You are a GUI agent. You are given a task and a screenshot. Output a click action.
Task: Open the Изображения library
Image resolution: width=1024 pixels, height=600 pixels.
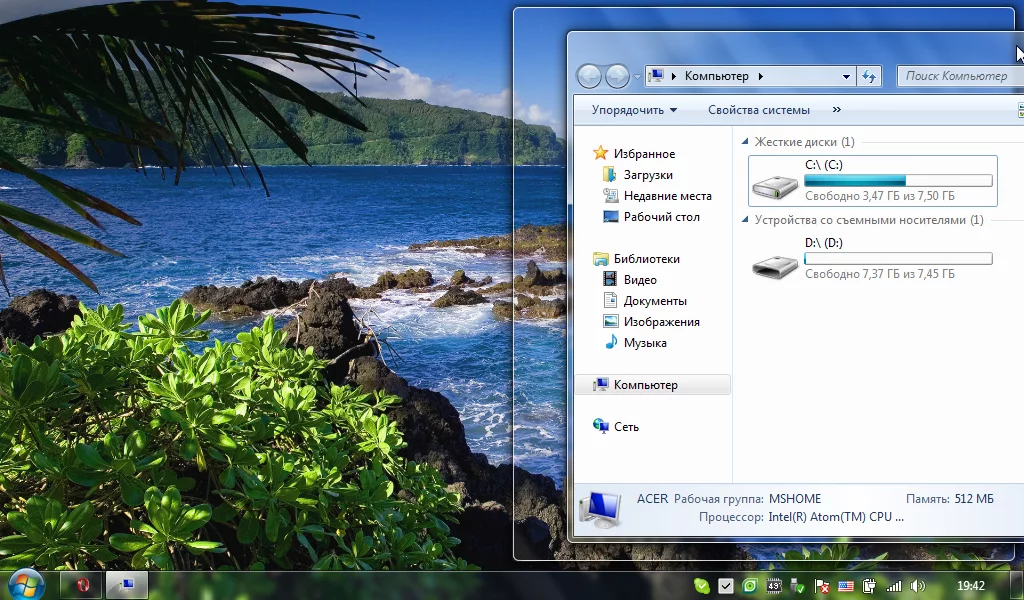661,322
